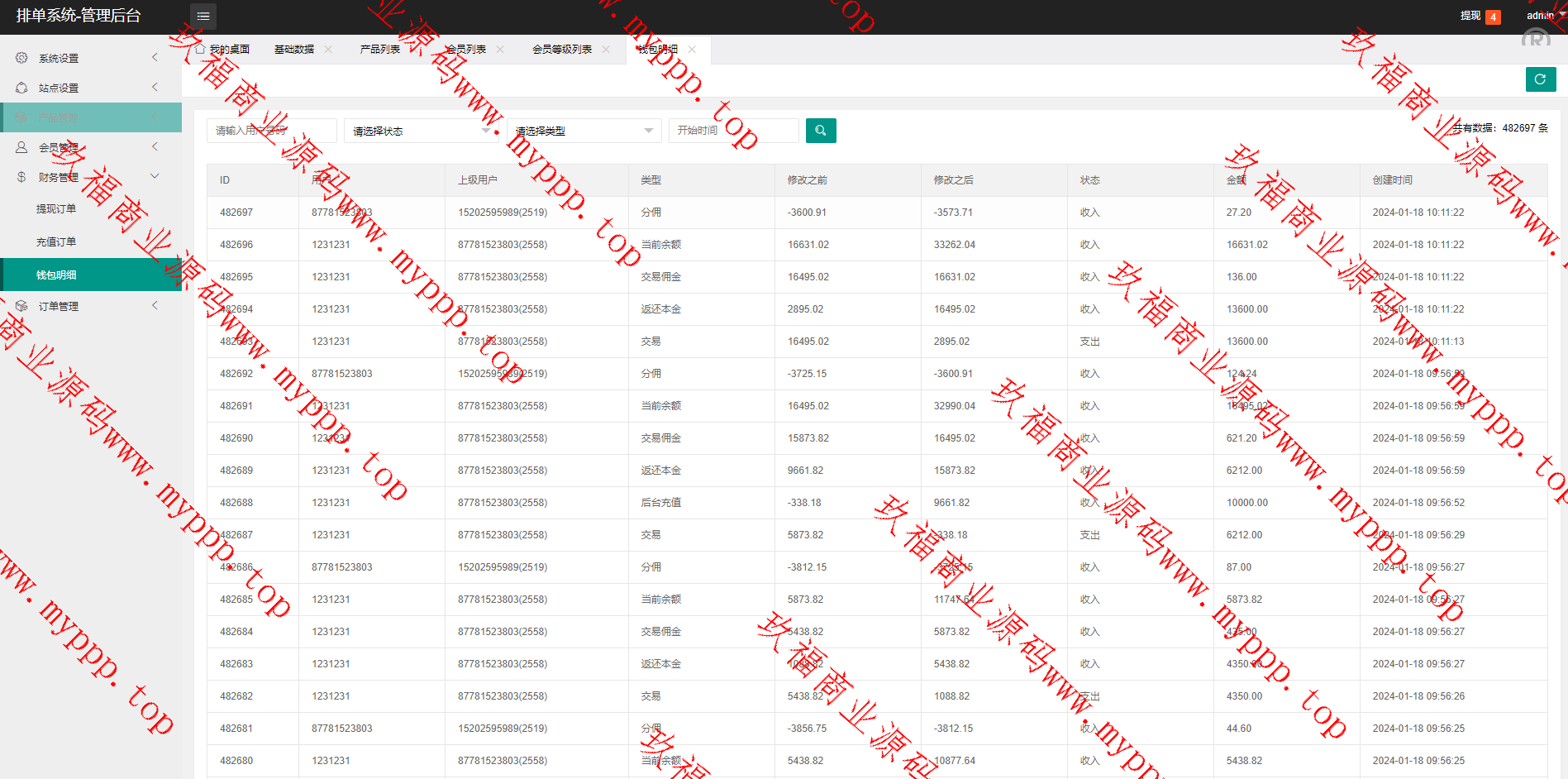Click the username search input field

click(271, 131)
